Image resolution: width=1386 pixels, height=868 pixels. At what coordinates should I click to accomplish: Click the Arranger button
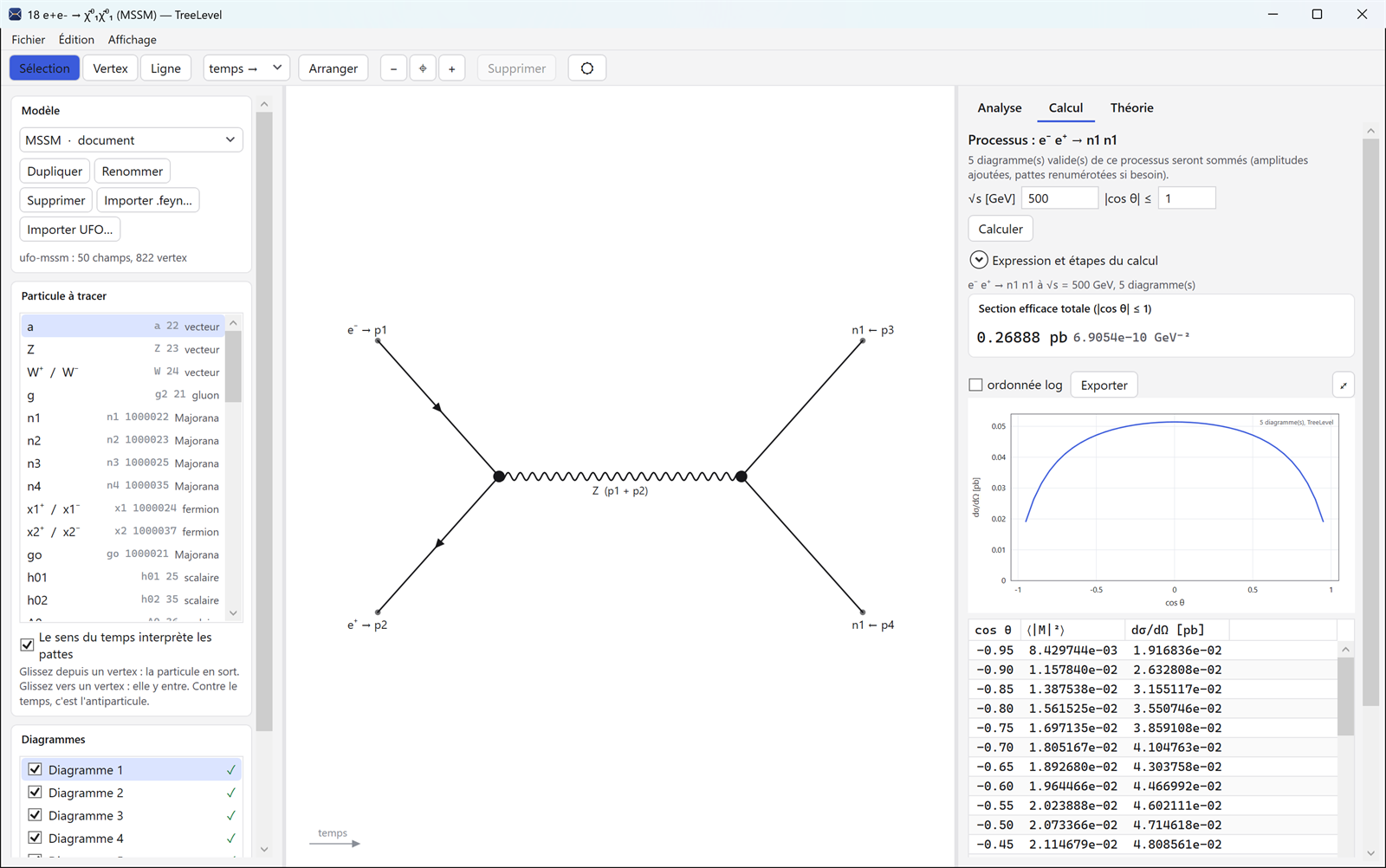(334, 68)
